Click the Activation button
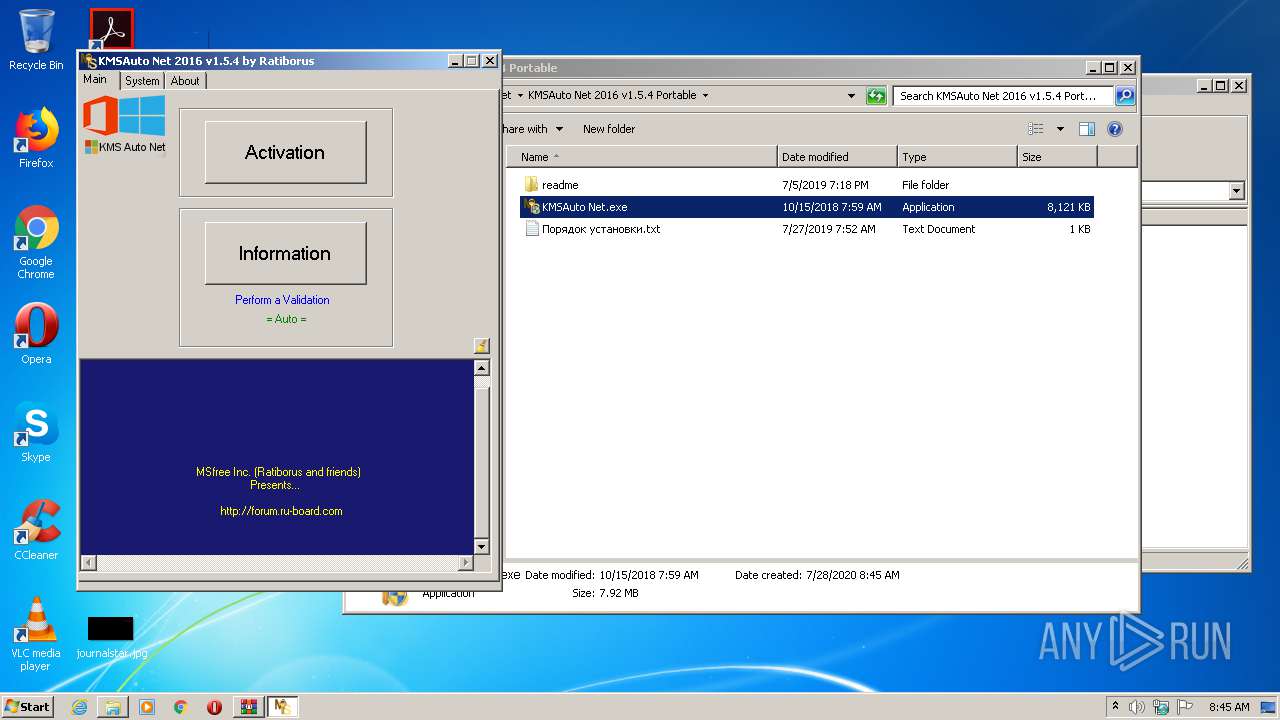Viewport: 1280px width, 720px height. pos(285,152)
